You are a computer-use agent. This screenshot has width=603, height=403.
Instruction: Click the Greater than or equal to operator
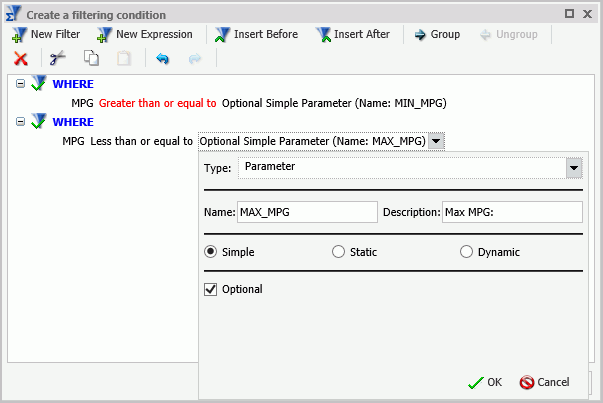158,103
